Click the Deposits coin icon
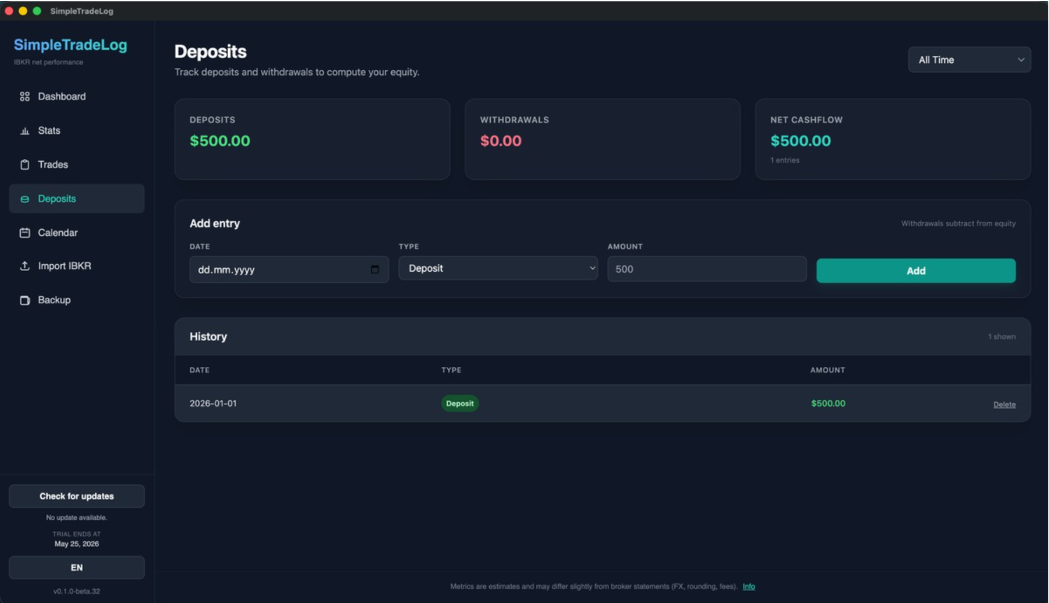Viewport: 1049px width, 603px height. 25,199
